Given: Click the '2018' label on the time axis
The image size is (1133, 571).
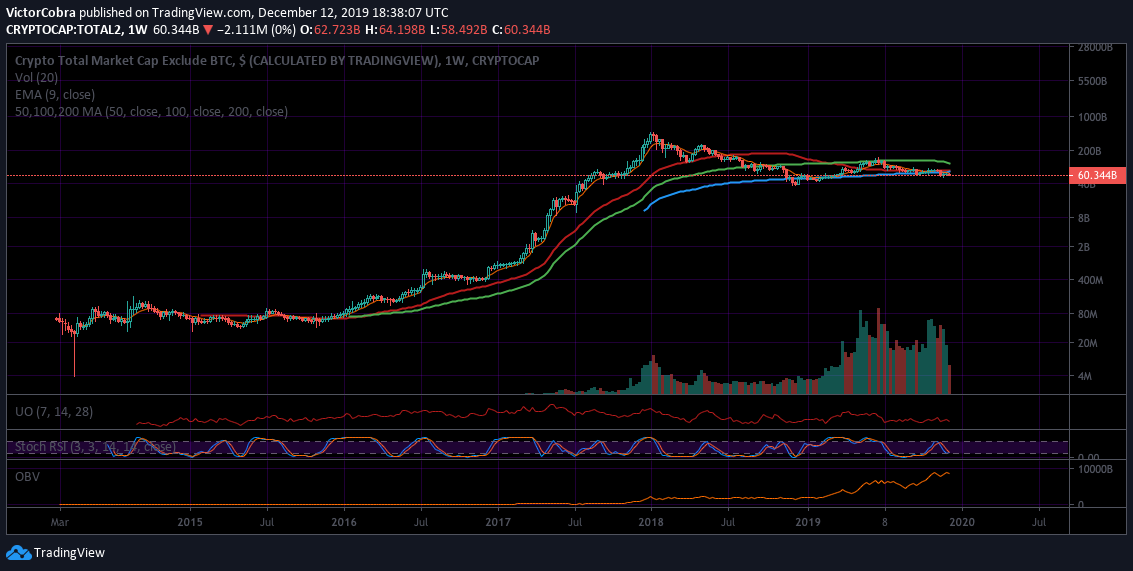Looking at the screenshot, I should tap(652, 522).
